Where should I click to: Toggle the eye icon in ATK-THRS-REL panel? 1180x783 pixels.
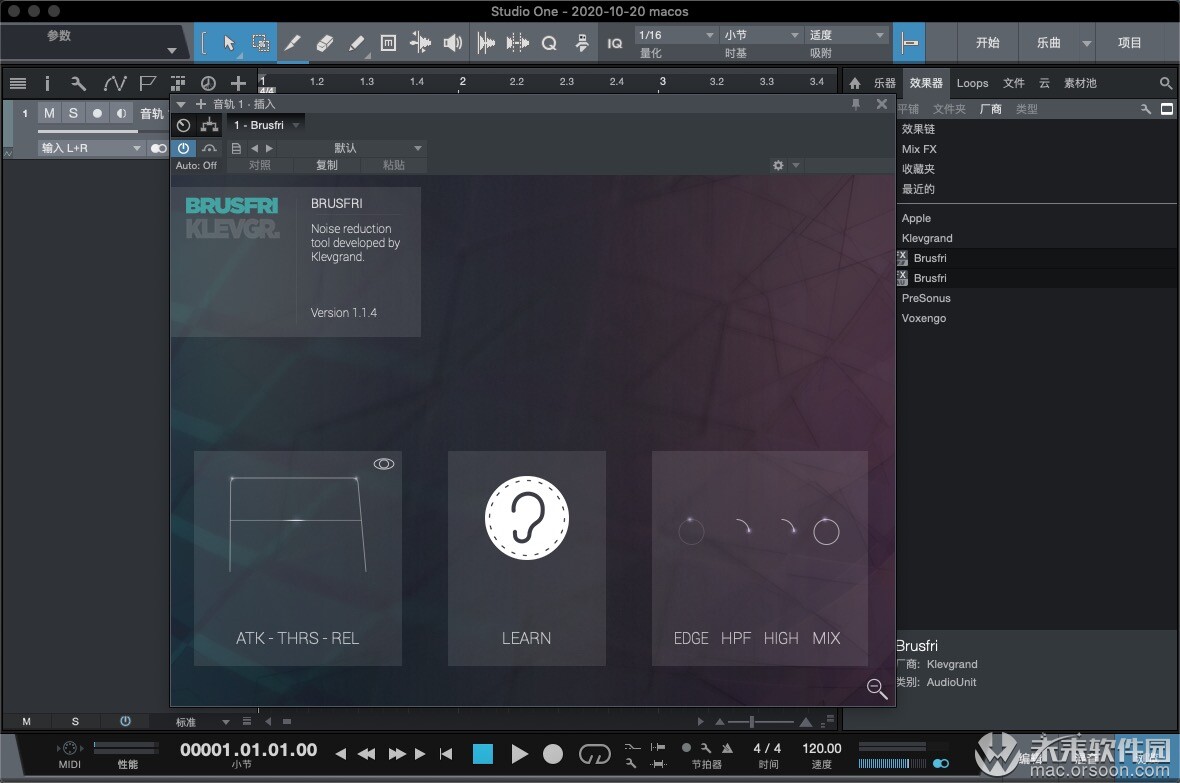click(384, 464)
